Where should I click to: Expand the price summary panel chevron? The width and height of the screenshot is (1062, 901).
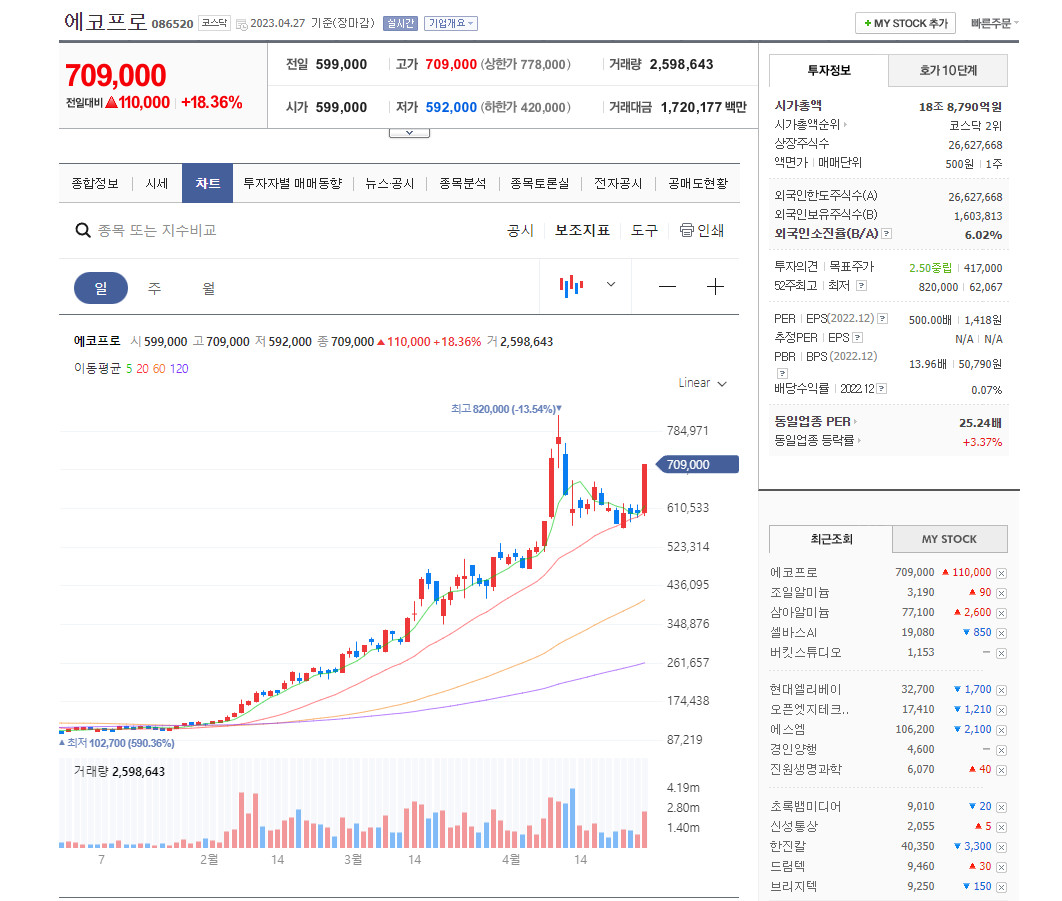coord(409,133)
